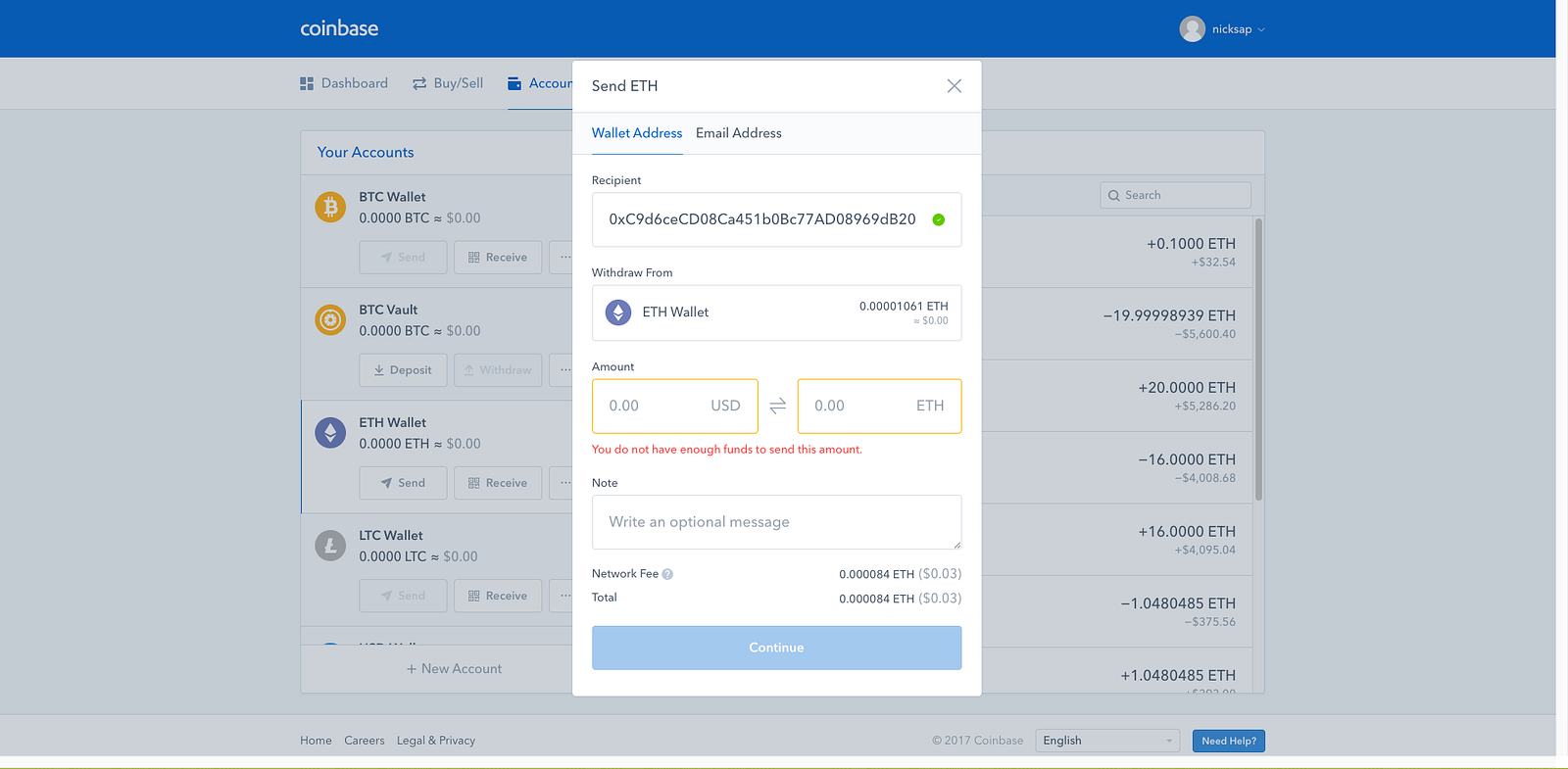Switch to the Email Address tab
The height and width of the screenshot is (769, 1568).
click(x=739, y=133)
